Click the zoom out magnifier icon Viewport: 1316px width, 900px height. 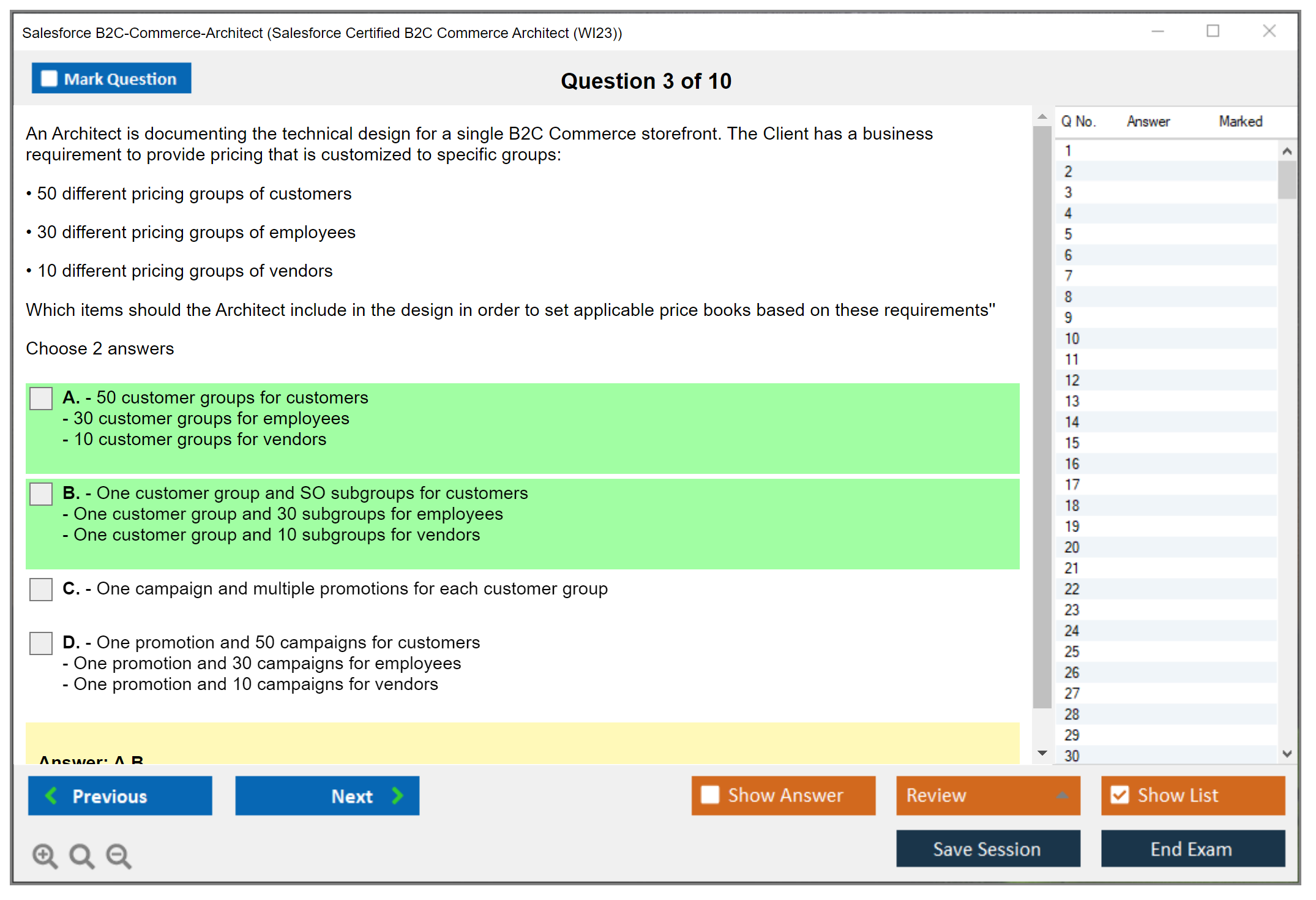[119, 855]
